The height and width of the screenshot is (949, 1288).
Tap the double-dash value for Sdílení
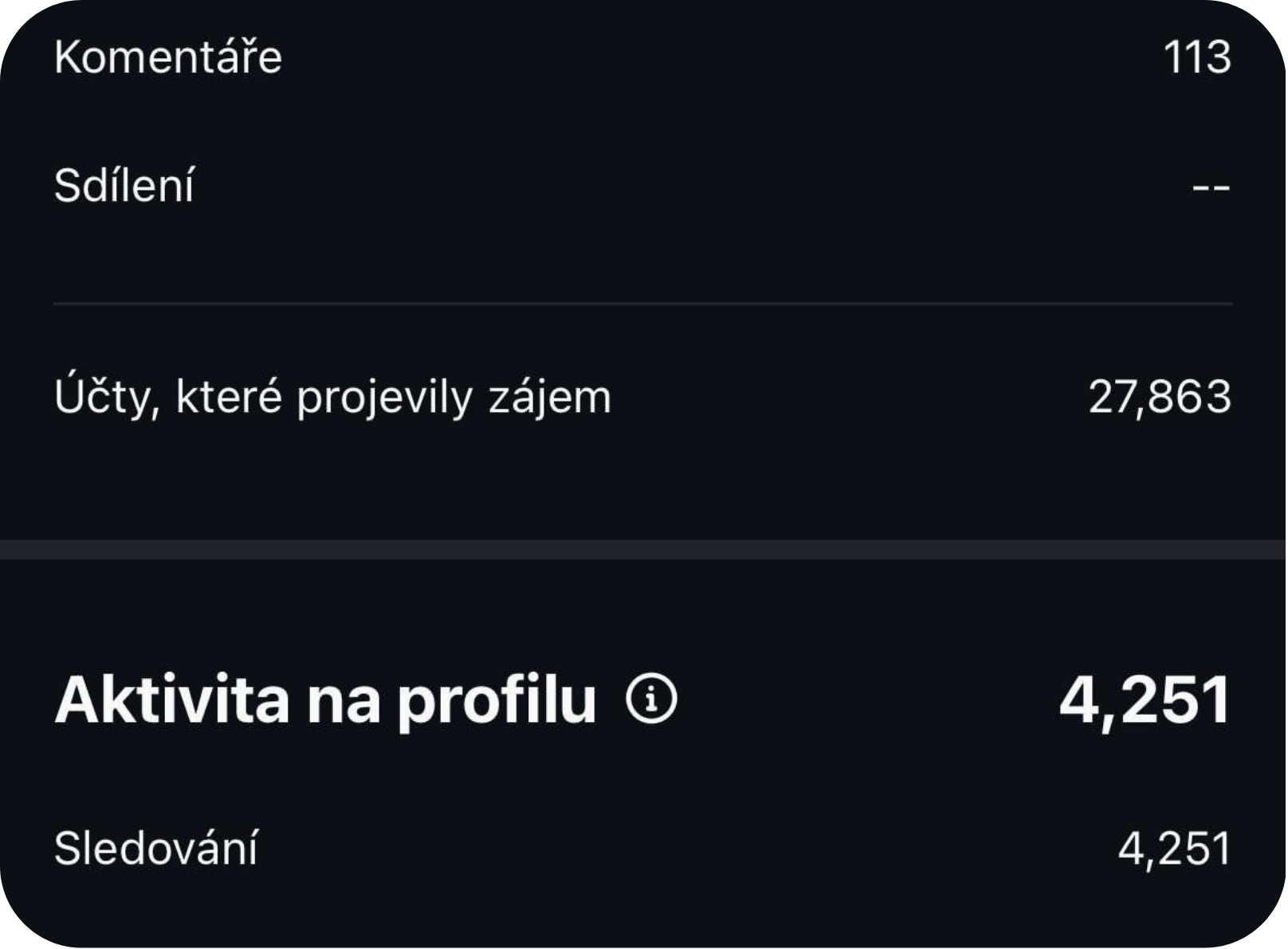(1211, 188)
